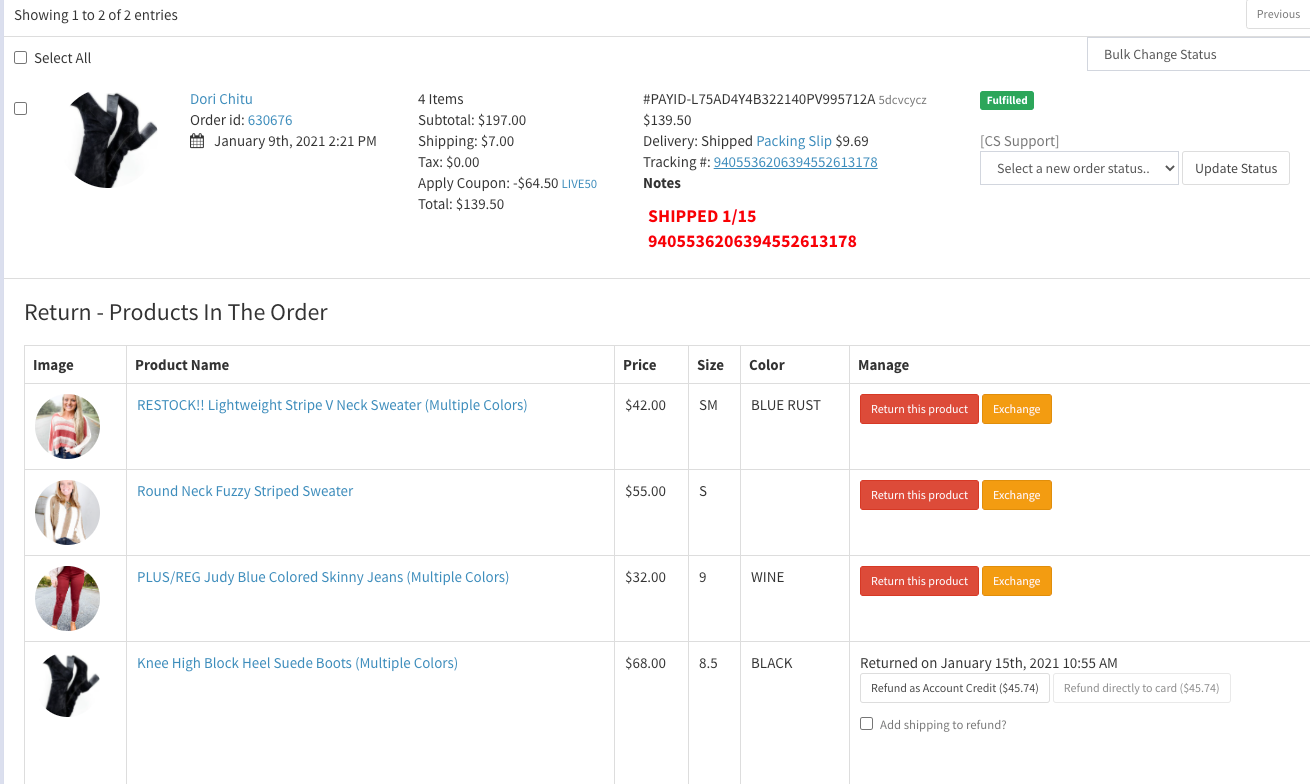The height and width of the screenshot is (784, 1310).
Task: Open the Round Neck Fuzzy Striped Sweater link
Action: (x=245, y=491)
